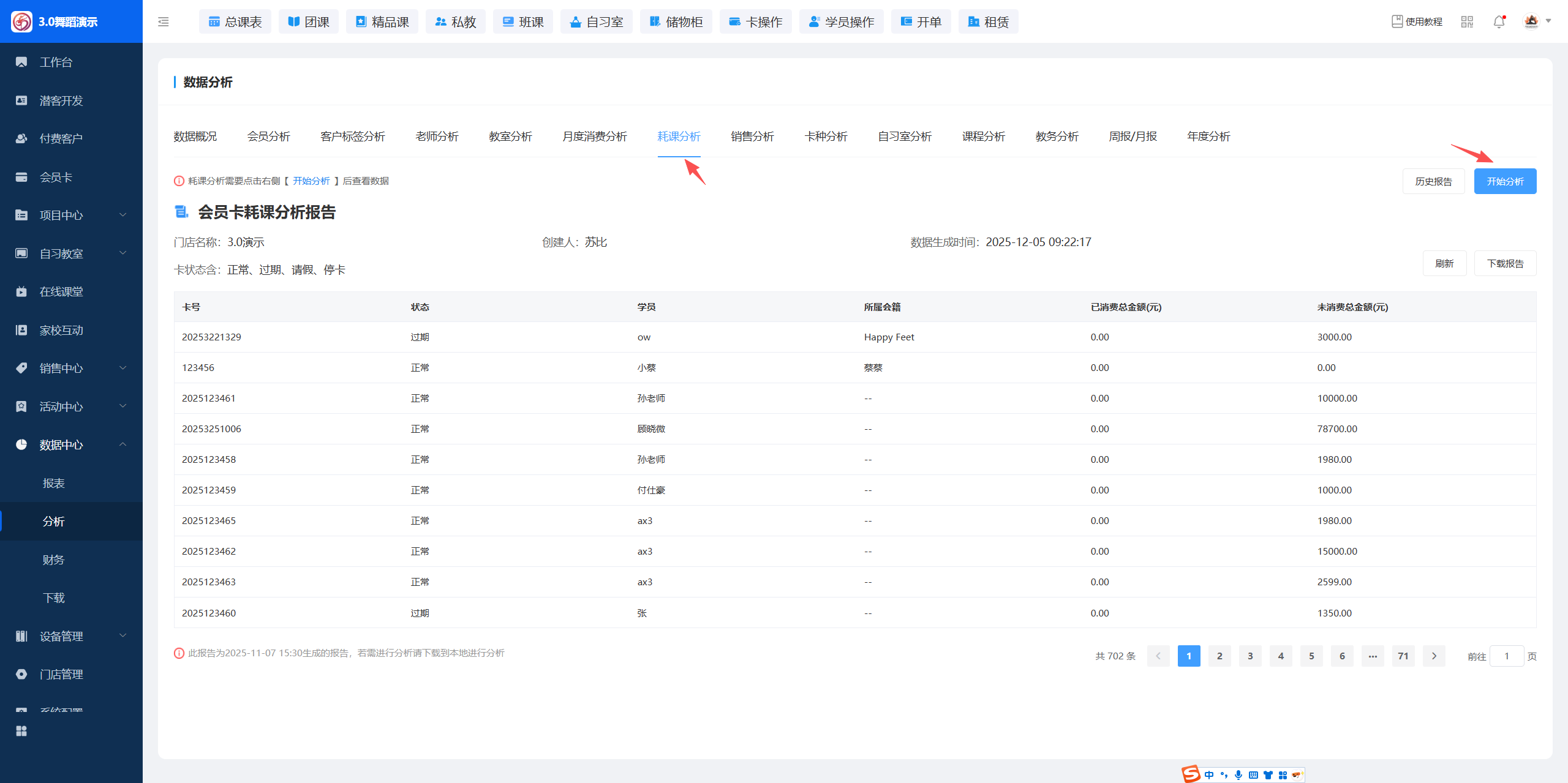Image resolution: width=1568 pixels, height=783 pixels.
Task: Open the grid apps icon at sidebar bottom
Action: click(x=21, y=731)
